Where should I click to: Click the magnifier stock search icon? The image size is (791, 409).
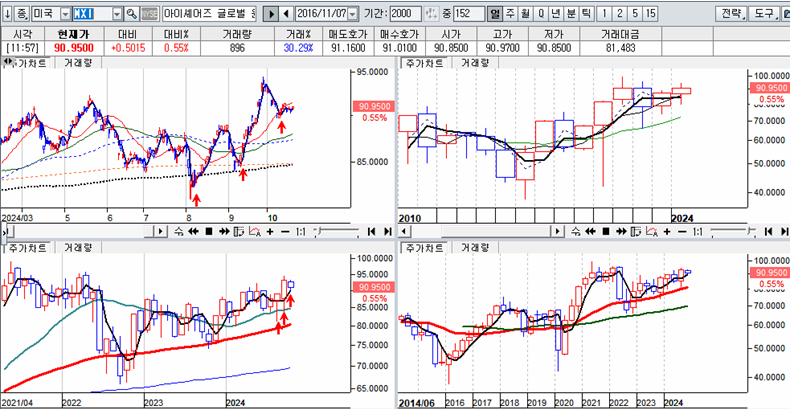[132, 14]
